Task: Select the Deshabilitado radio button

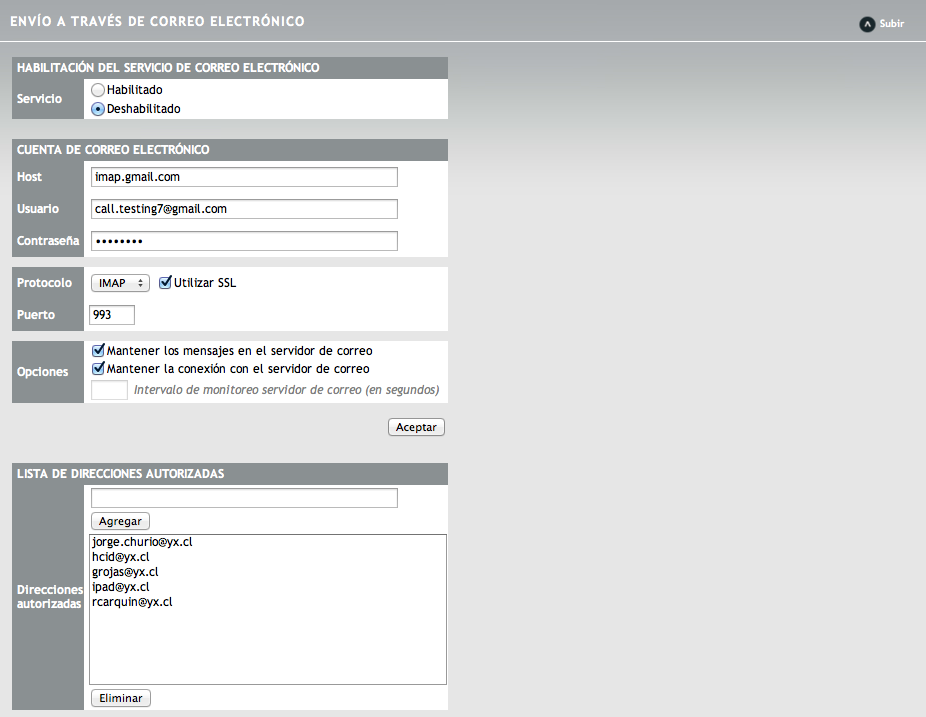Action: tap(98, 109)
